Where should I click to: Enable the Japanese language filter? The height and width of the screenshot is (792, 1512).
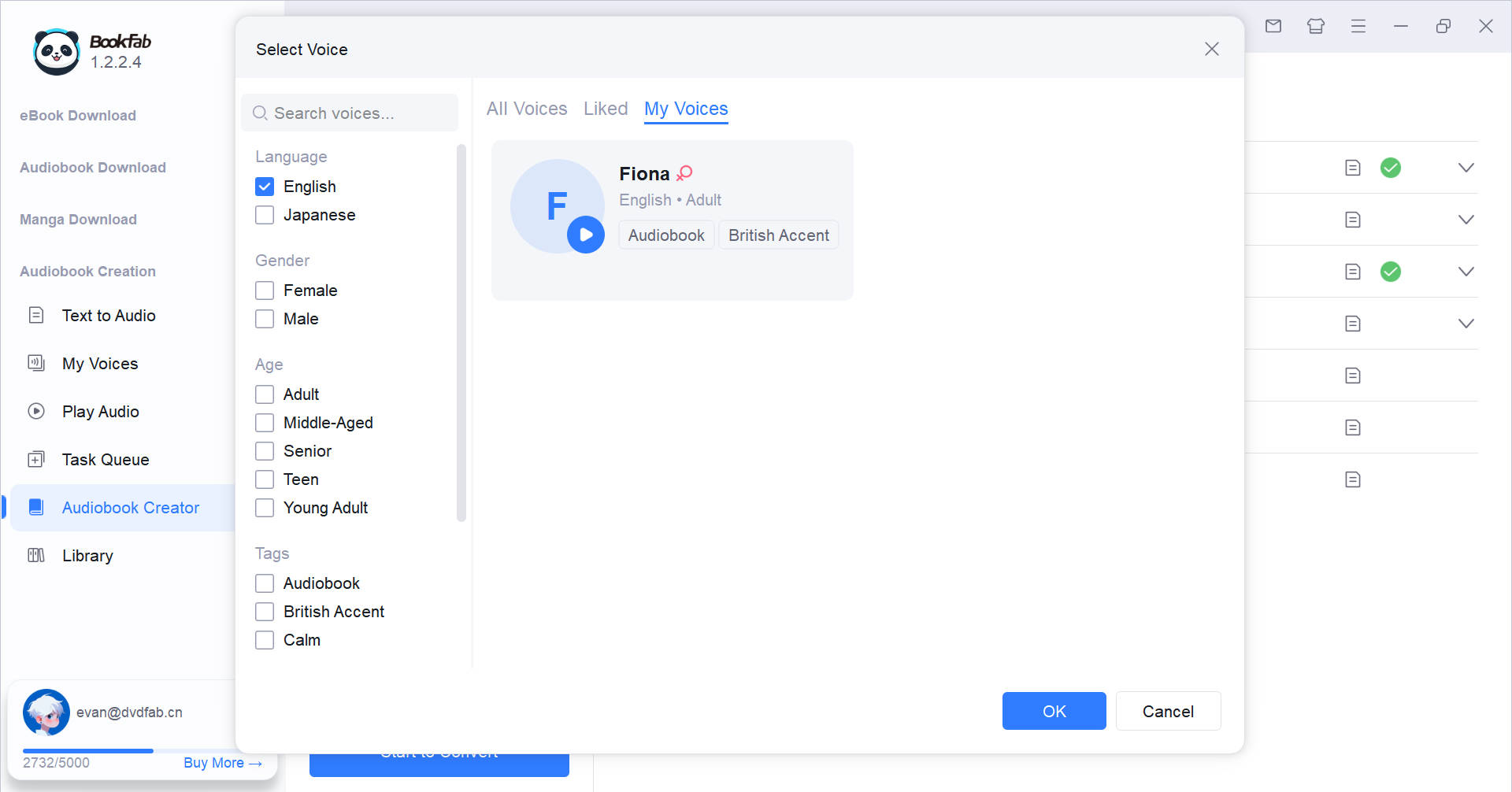[x=265, y=215]
